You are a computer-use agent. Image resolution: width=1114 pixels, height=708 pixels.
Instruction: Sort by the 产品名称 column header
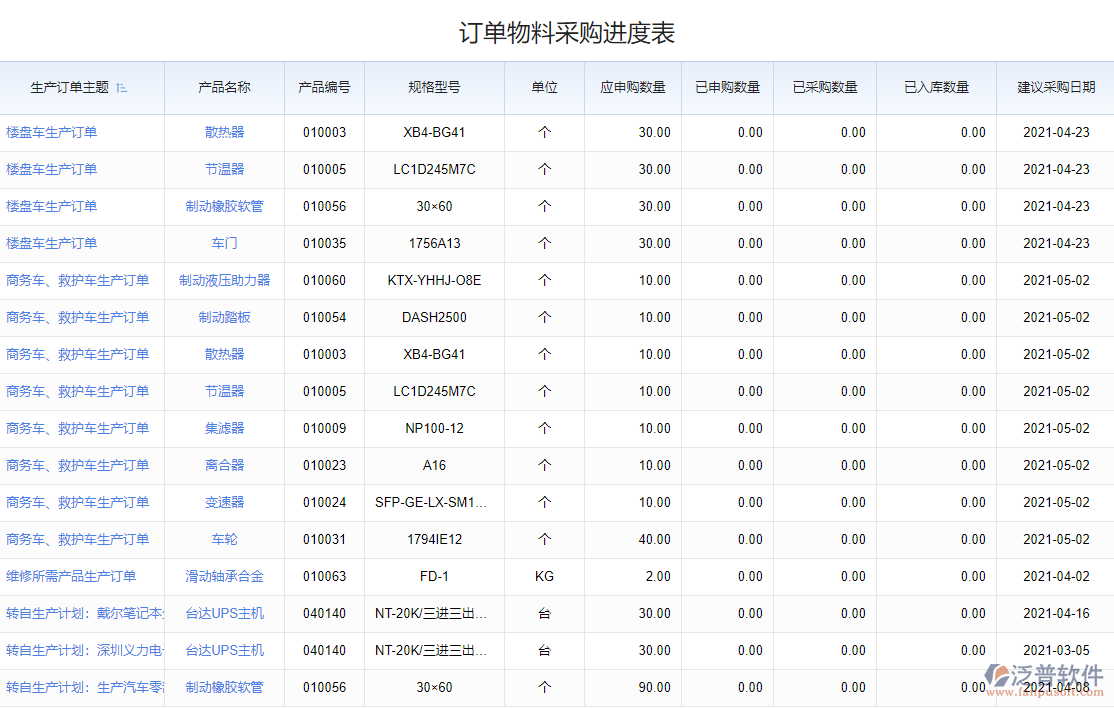(224, 87)
